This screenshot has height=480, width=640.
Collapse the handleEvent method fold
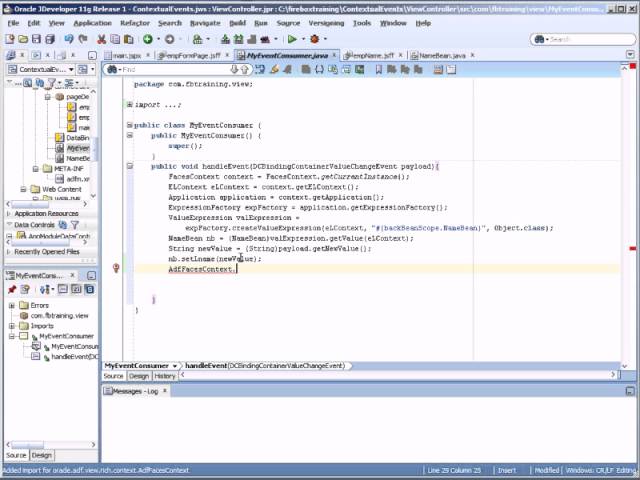coord(130,166)
